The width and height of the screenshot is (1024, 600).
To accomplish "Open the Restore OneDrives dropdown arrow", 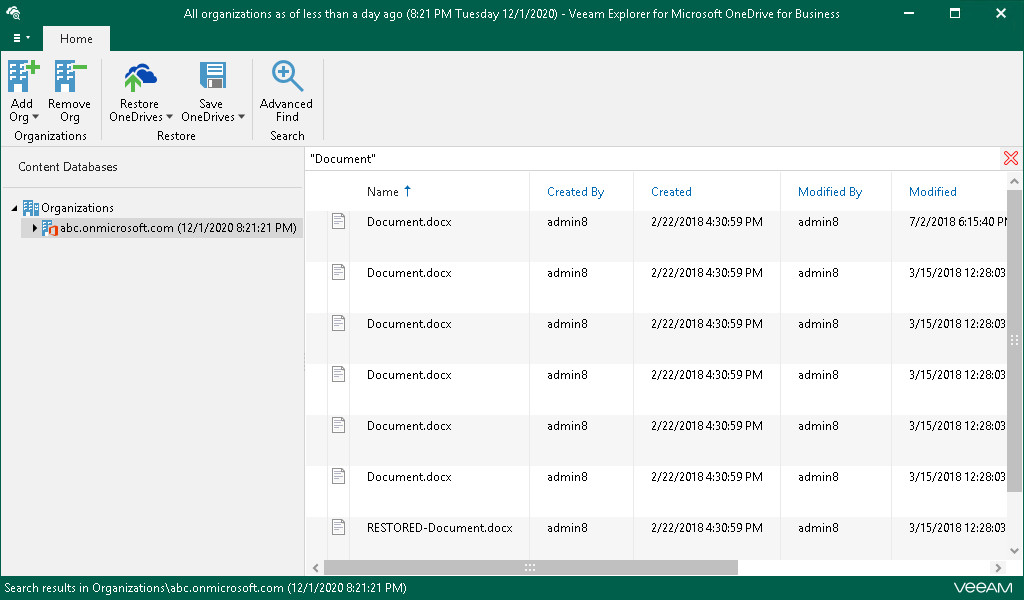I will (x=169, y=117).
